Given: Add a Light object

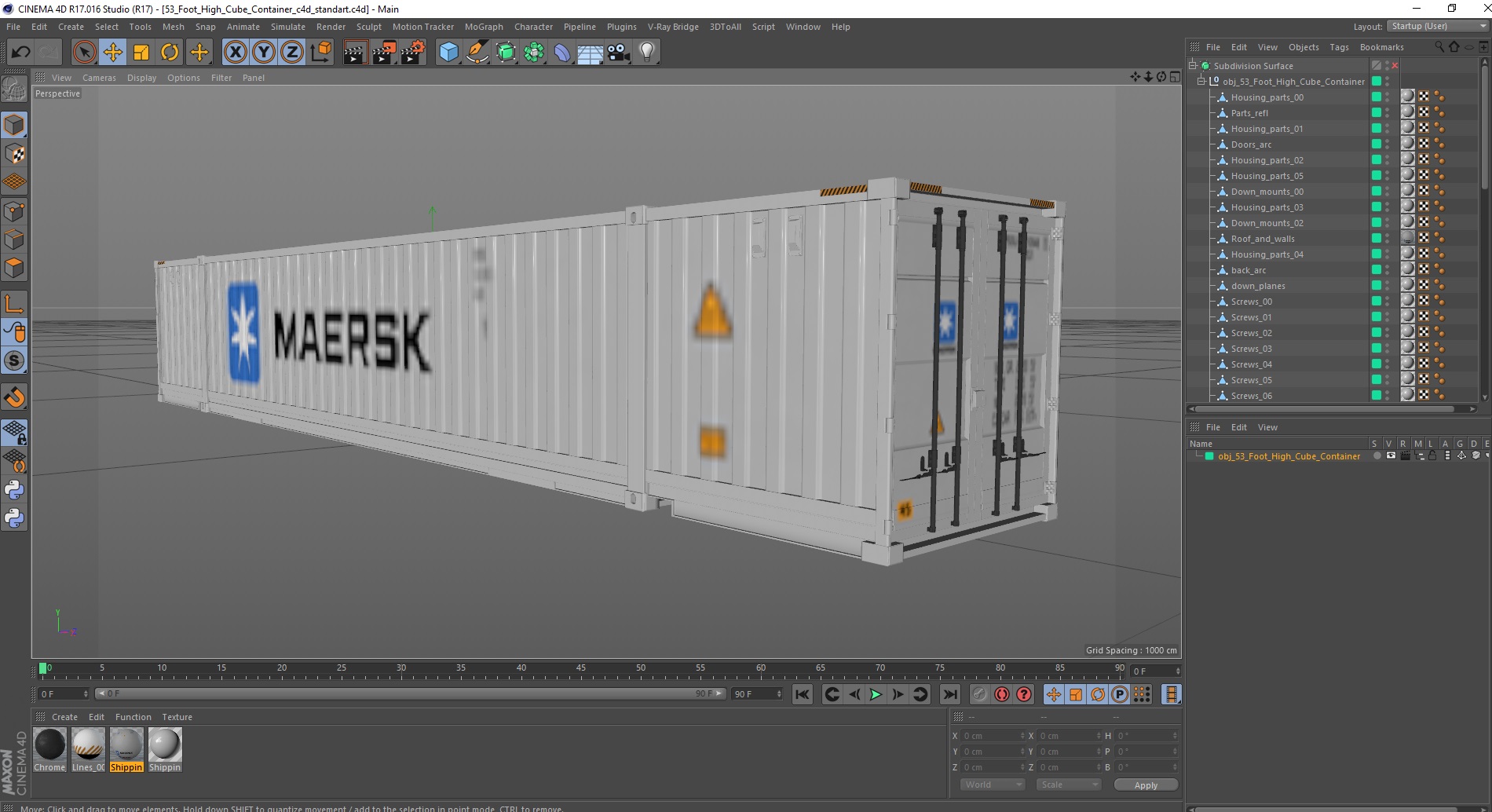Looking at the screenshot, I should click(647, 53).
